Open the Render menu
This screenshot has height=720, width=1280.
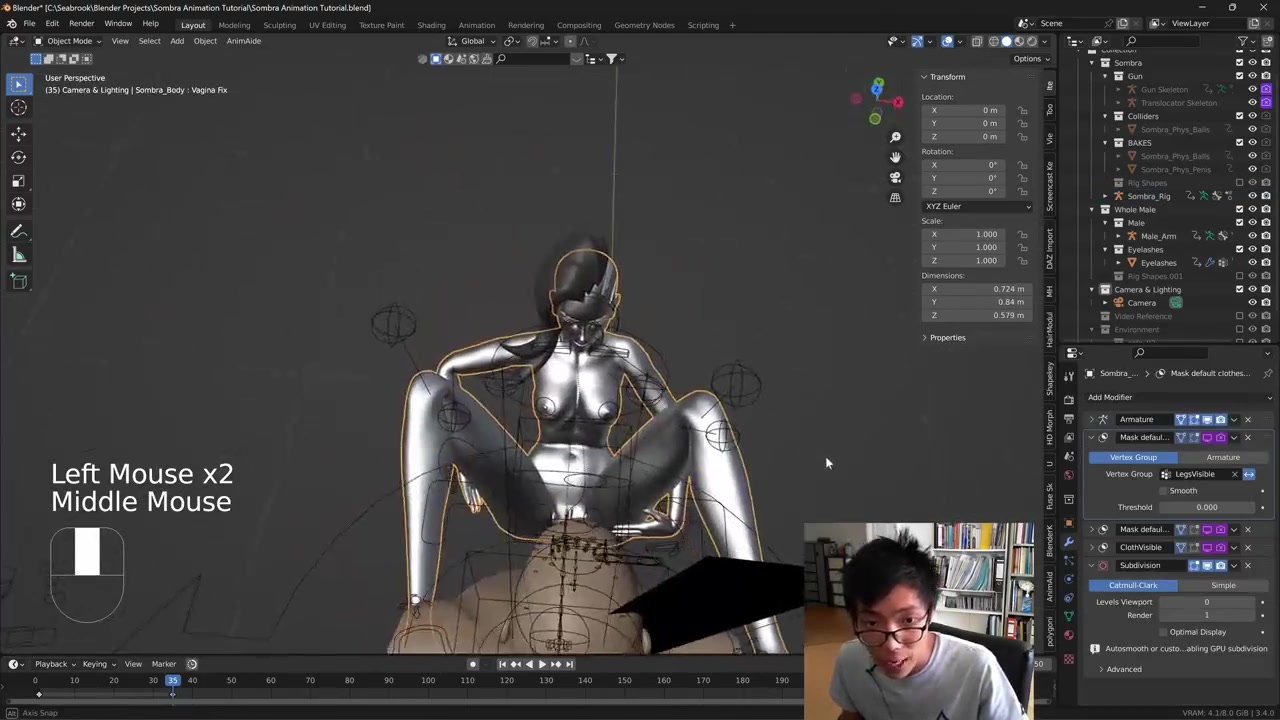click(81, 23)
